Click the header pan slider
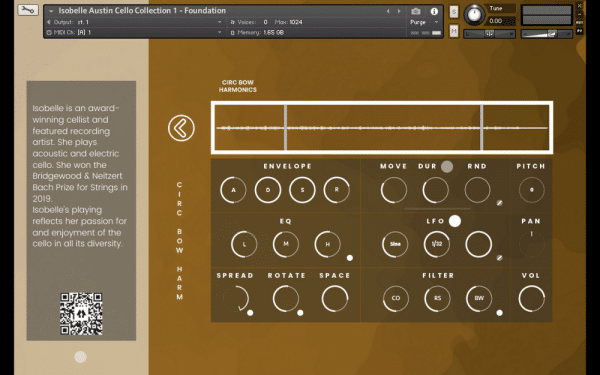Image resolution: width=600 pixels, height=375 pixels. [x=489, y=34]
